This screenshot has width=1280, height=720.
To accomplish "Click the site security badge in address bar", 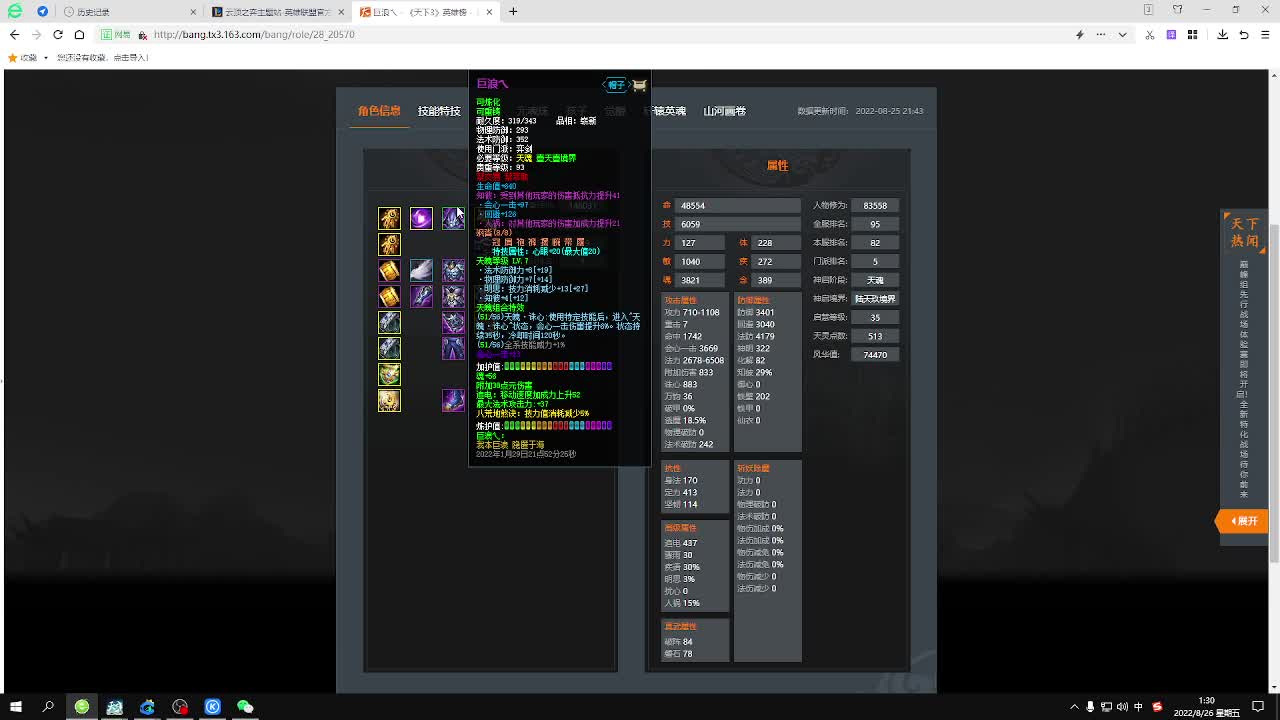I will pyautogui.click(x=118, y=34).
